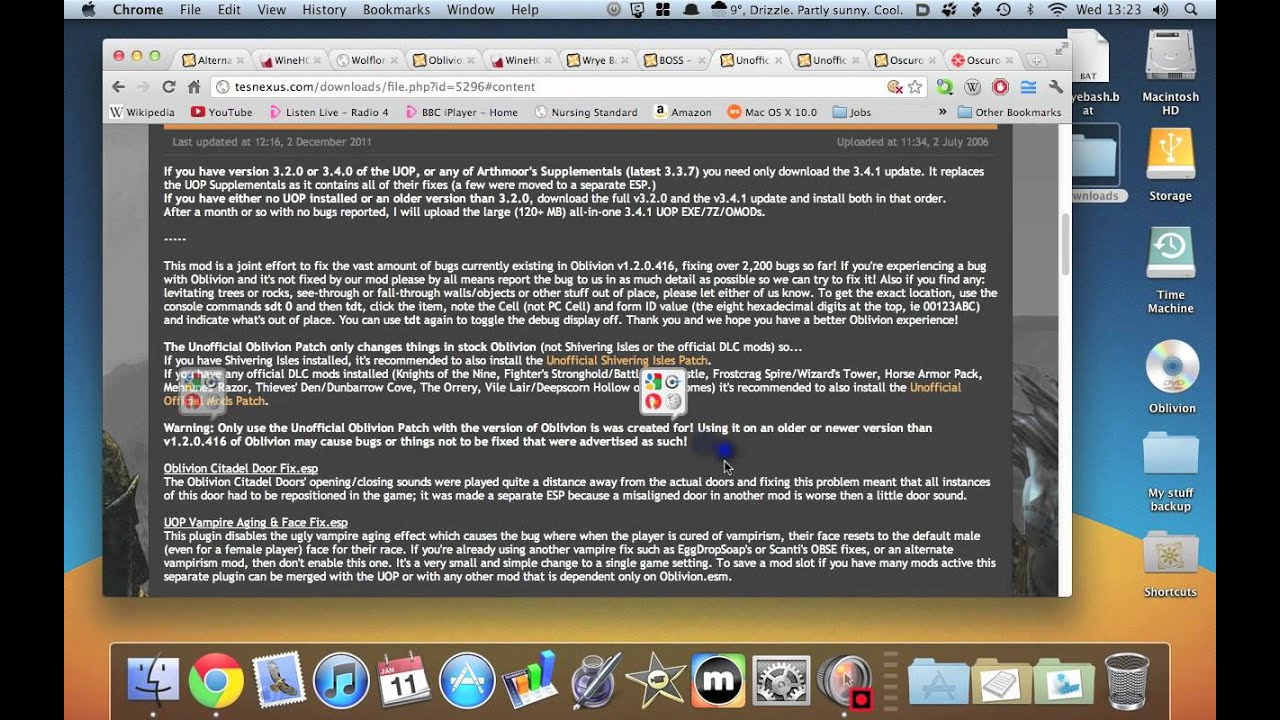Open Bluetooth menu bar icon

coord(1030,10)
